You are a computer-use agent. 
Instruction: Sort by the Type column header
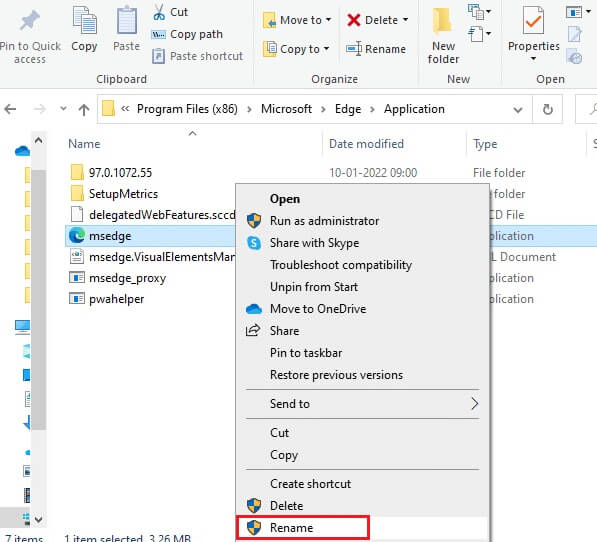coord(485,144)
